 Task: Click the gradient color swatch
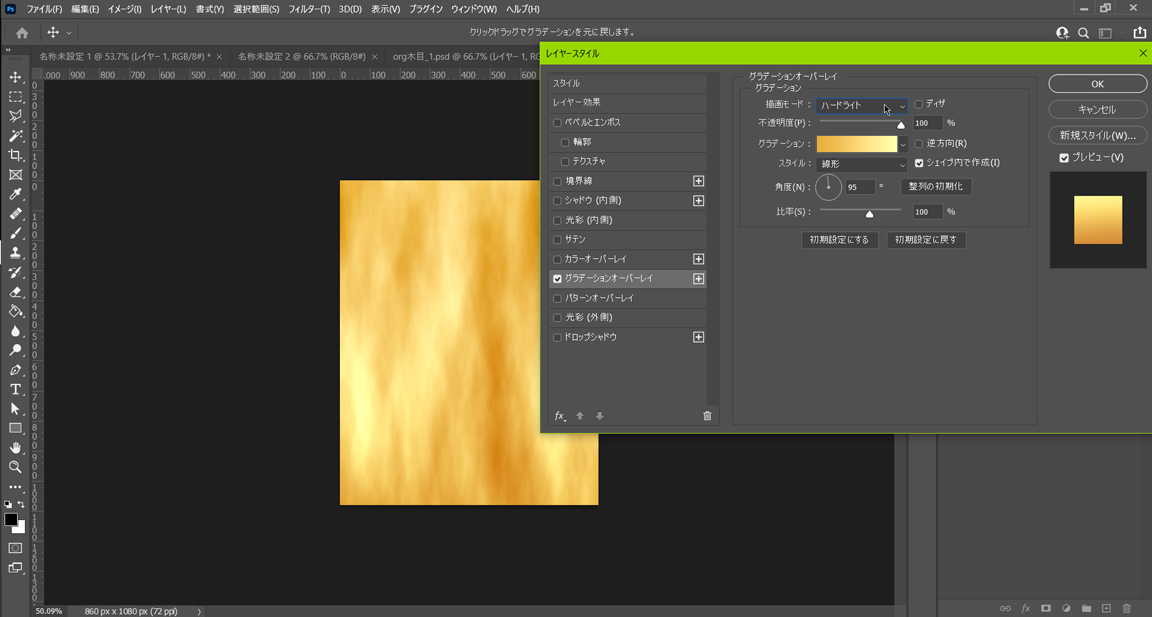(856, 144)
